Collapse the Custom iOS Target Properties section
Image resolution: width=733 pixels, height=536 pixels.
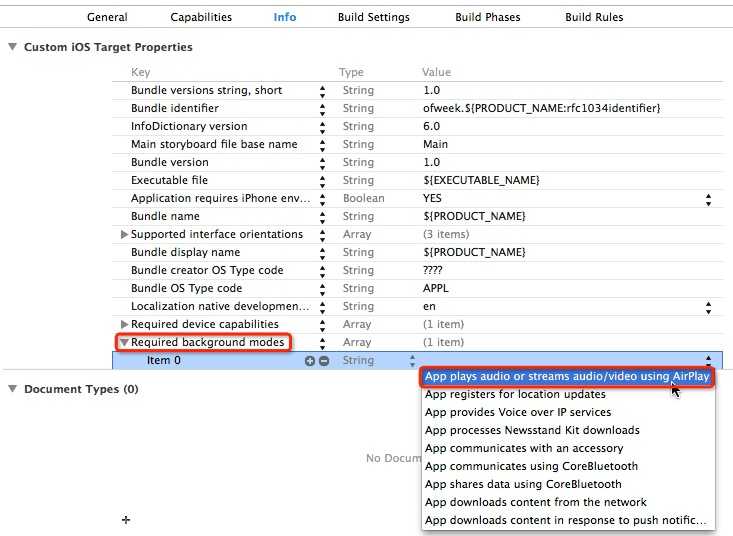click(13, 47)
